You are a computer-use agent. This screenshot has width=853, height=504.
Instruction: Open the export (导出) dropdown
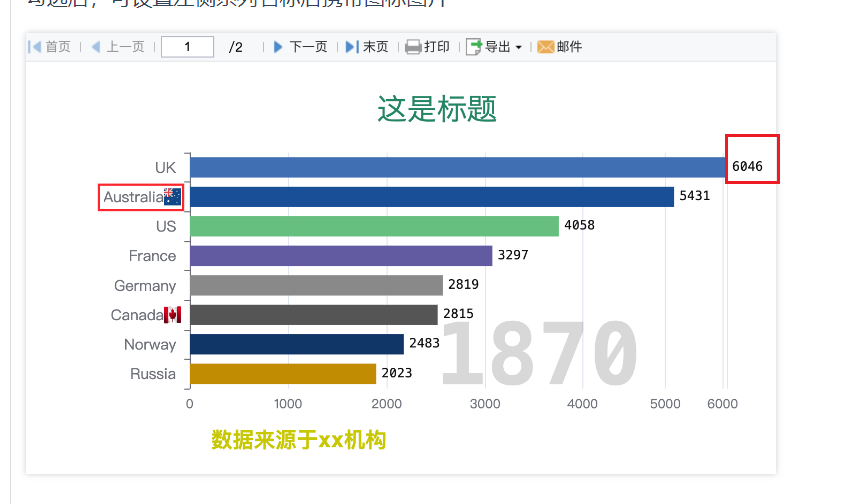(x=494, y=47)
